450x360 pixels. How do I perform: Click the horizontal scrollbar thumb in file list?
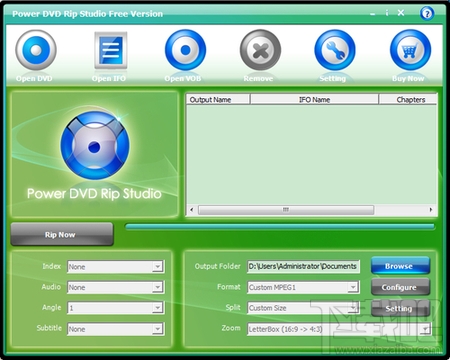[x=286, y=210]
